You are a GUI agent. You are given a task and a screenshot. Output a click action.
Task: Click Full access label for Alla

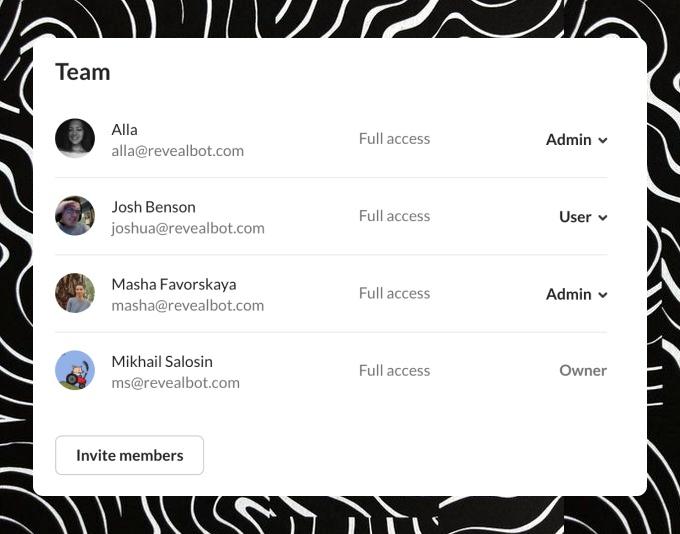(395, 139)
